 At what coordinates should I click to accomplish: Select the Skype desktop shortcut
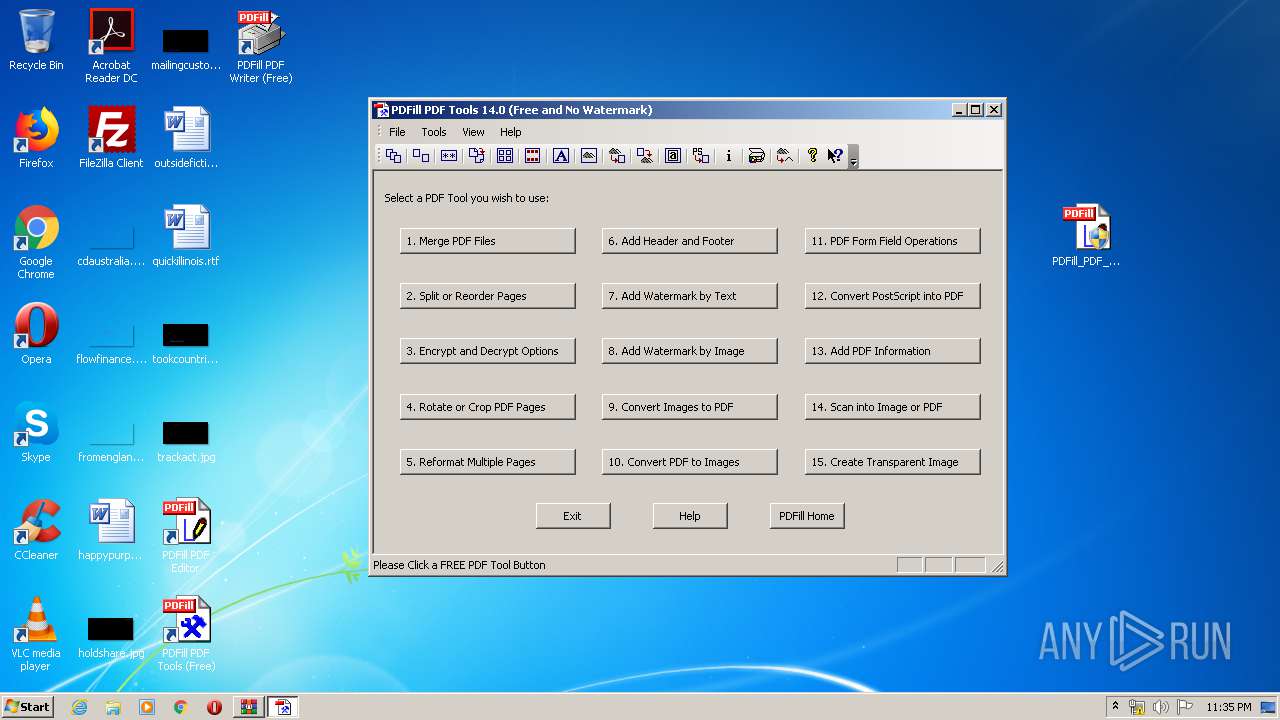[36, 432]
